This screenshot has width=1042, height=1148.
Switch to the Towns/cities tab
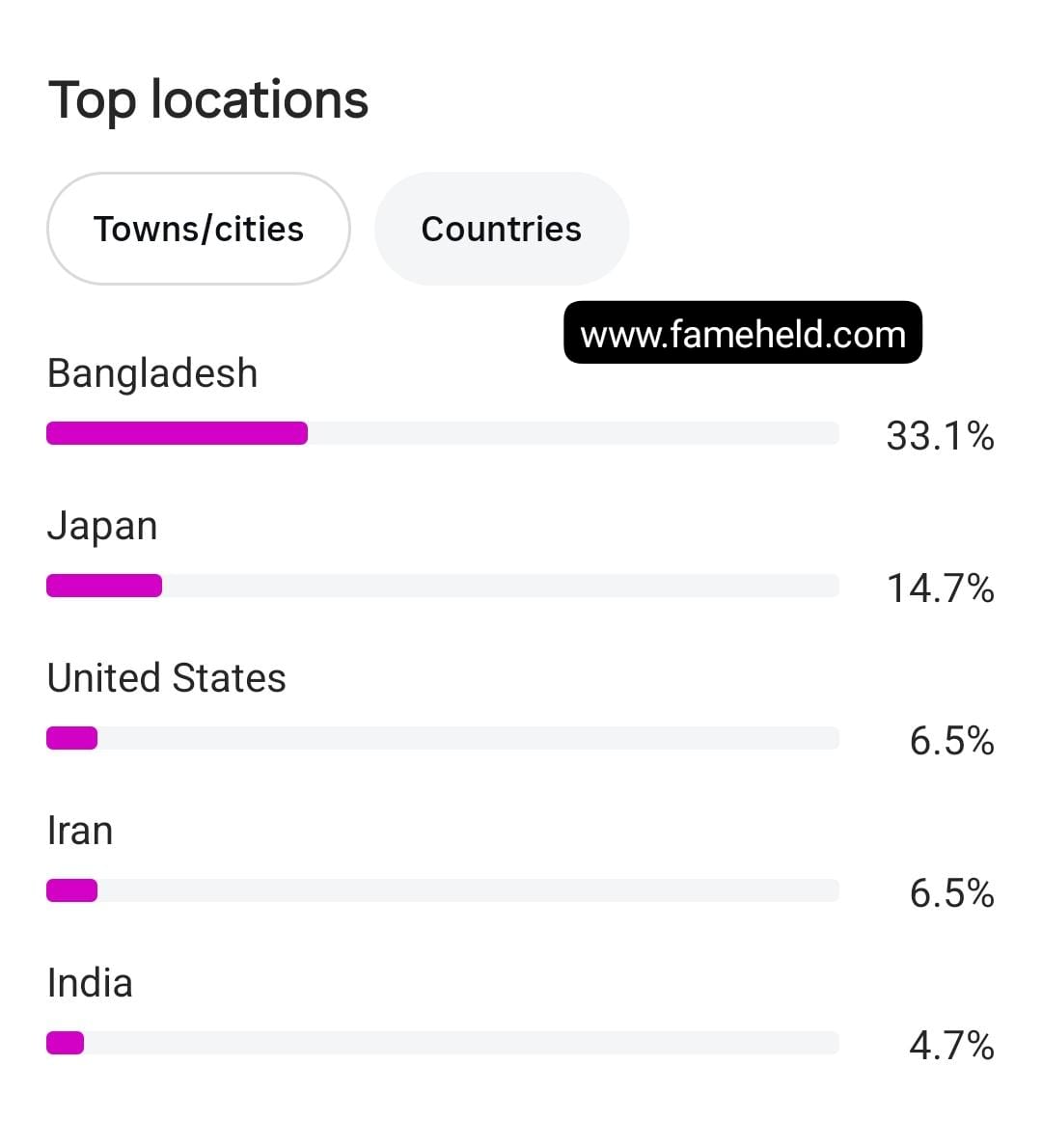[x=199, y=229]
